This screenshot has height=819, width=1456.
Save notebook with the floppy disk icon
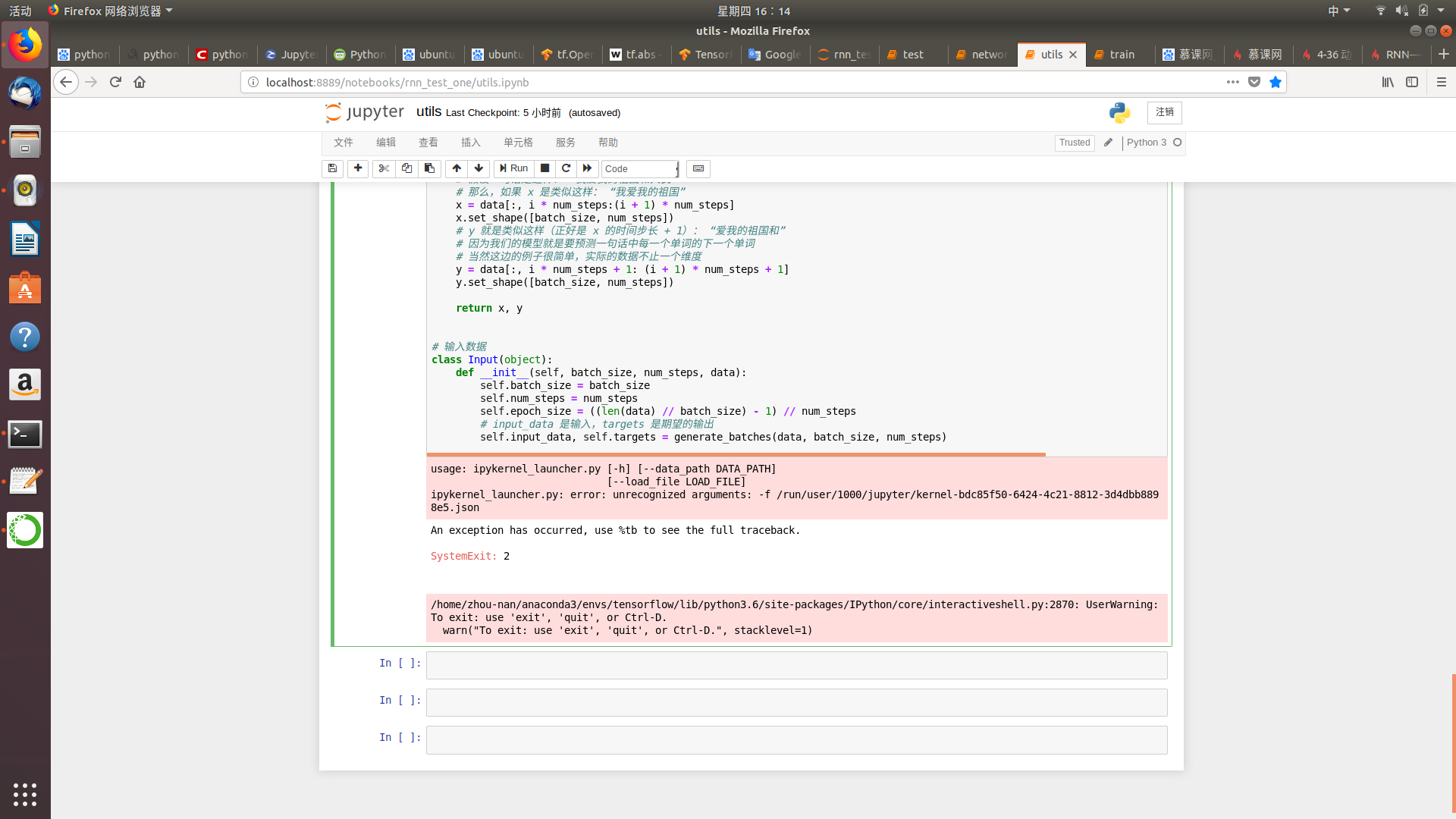click(x=332, y=168)
